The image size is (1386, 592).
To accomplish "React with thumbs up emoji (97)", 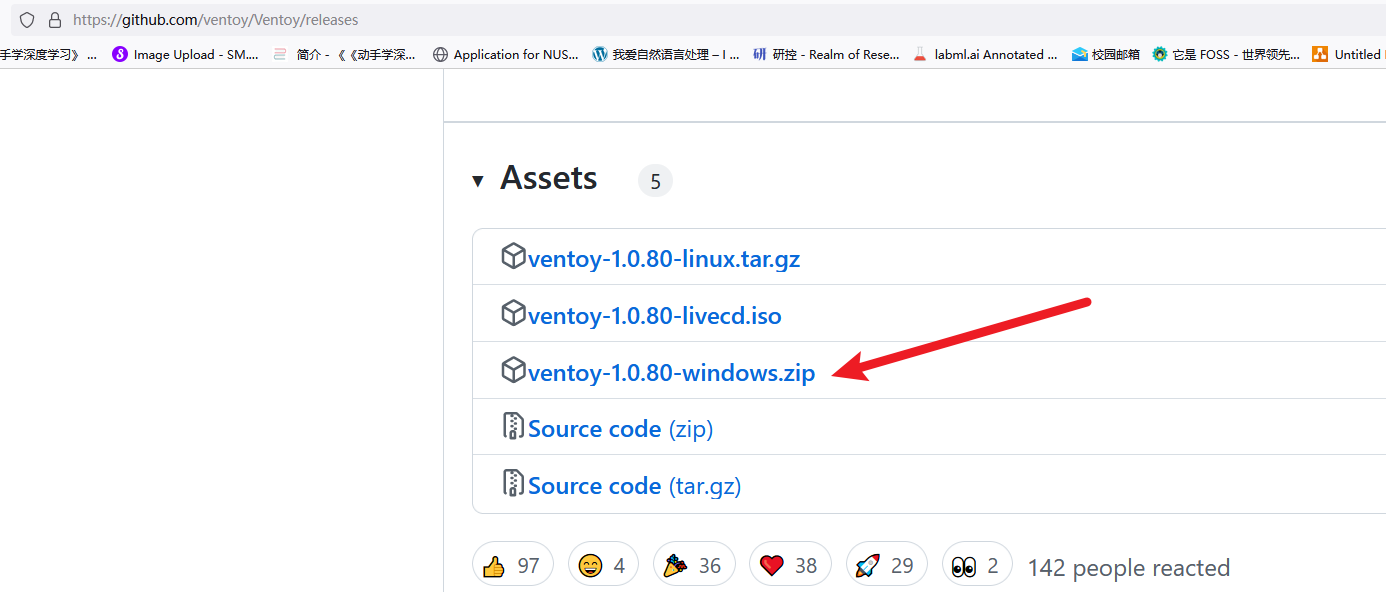I will point(511,565).
